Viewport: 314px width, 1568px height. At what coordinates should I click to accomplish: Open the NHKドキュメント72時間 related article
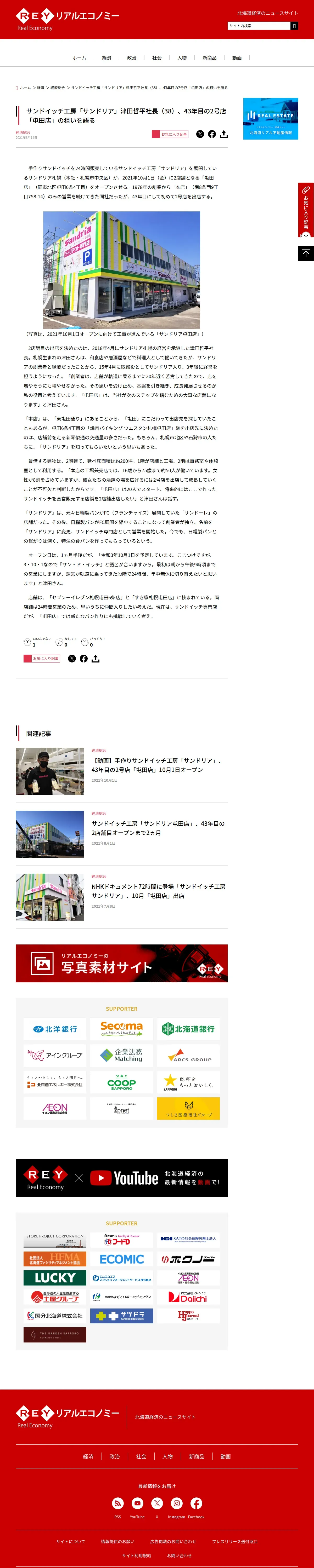159,891
